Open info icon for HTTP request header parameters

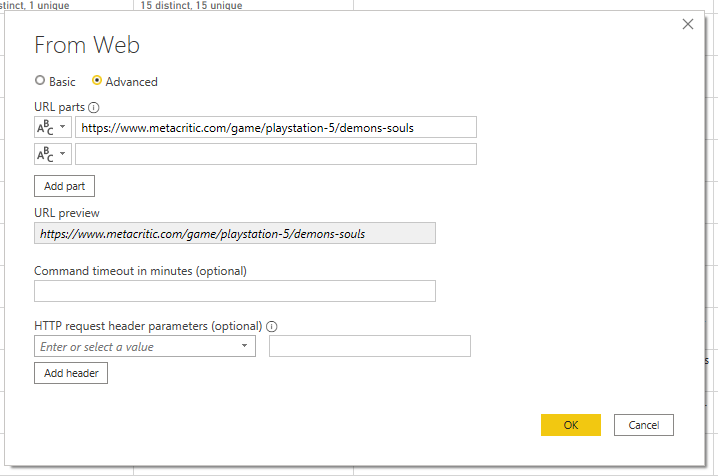(x=272, y=326)
